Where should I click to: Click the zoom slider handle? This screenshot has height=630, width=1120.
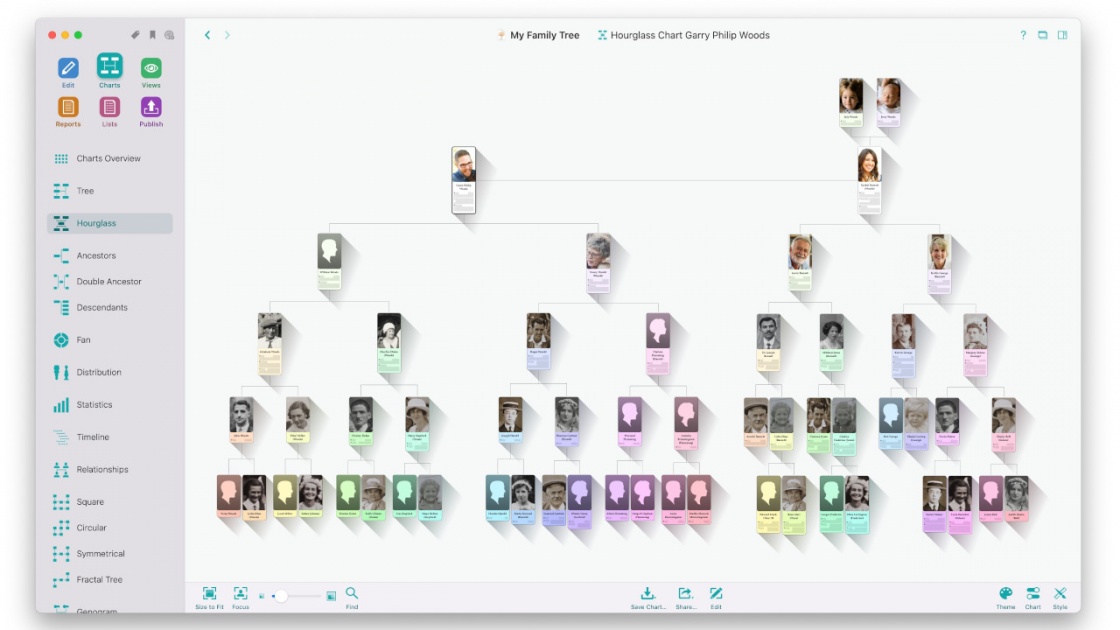[281, 596]
